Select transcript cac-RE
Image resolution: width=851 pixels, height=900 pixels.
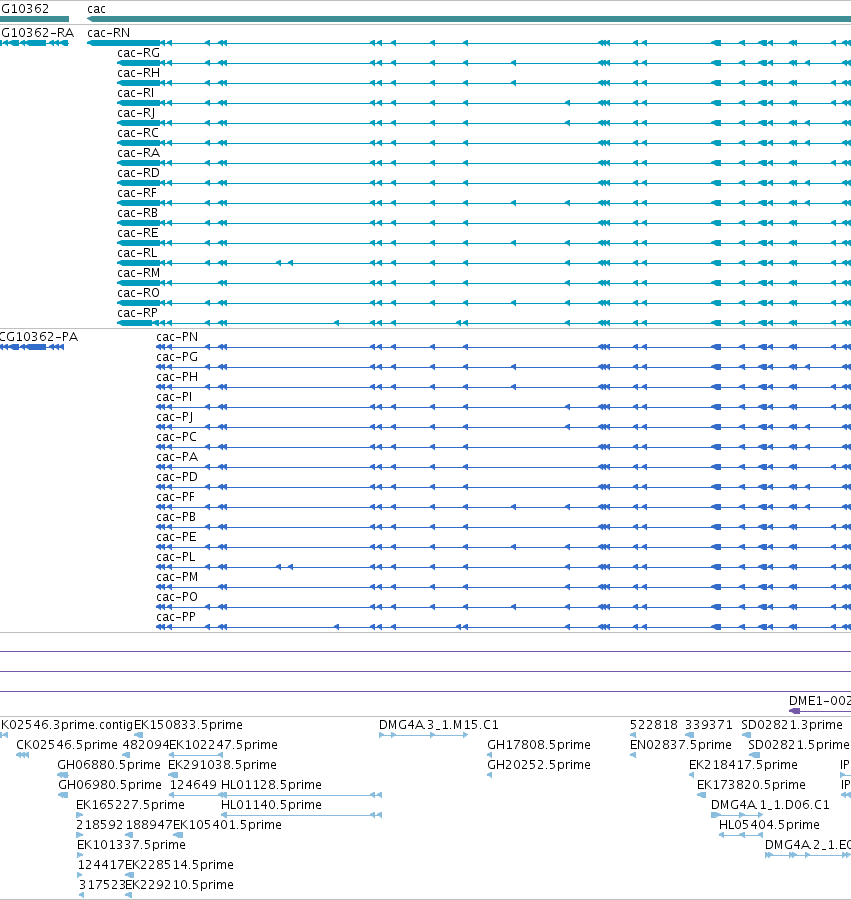138,233
